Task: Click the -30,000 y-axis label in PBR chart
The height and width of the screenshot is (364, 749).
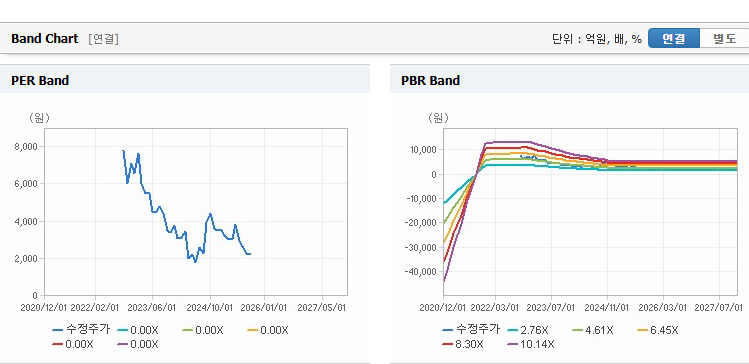Action: [x=422, y=247]
